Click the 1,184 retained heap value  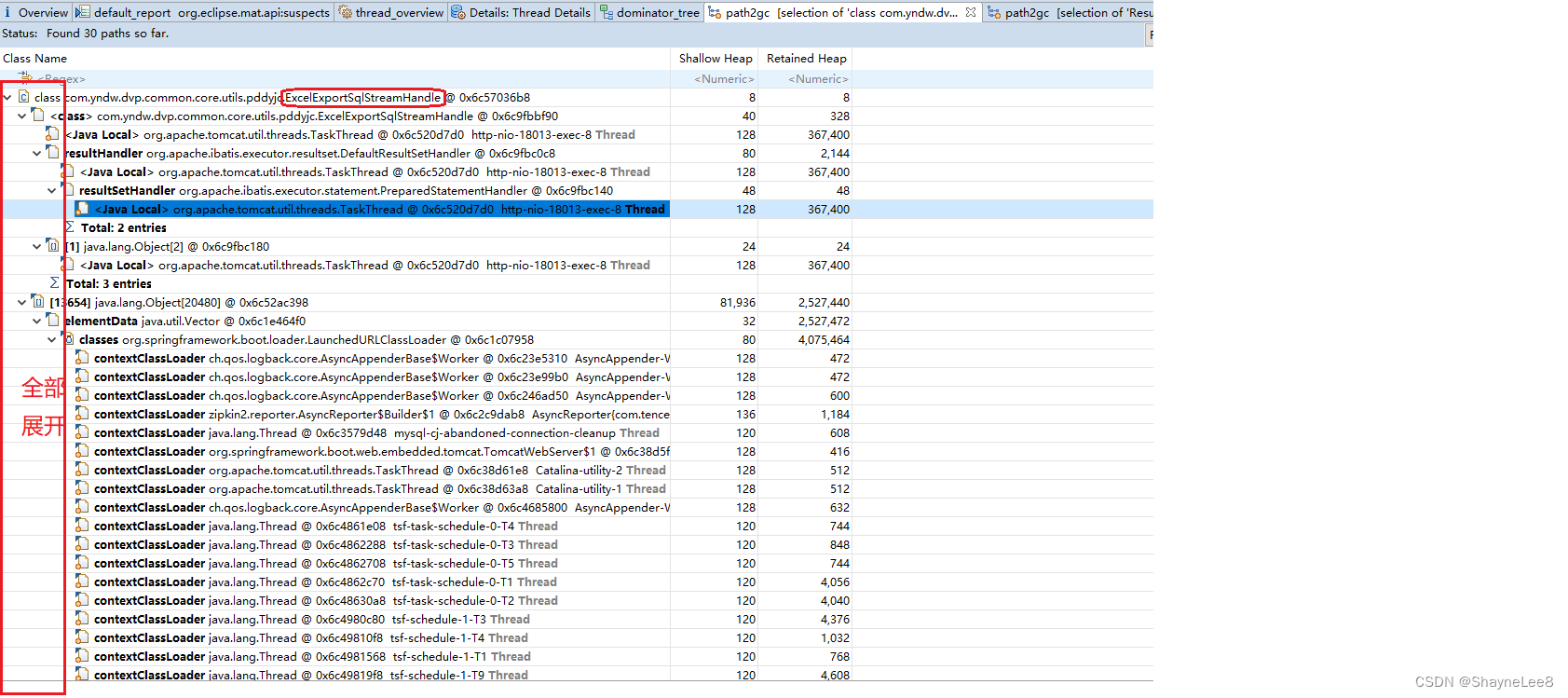click(x=835, y=415)
